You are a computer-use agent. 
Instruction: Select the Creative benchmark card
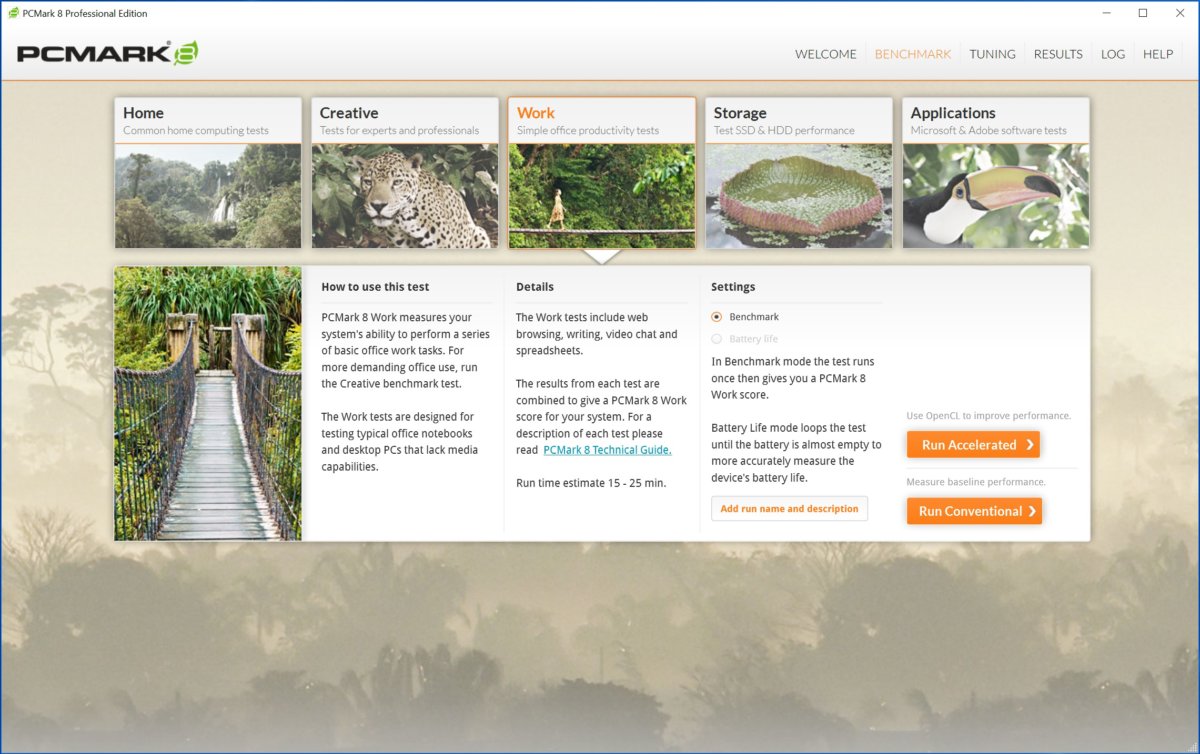pyautogui.click(x=405, y=172)
